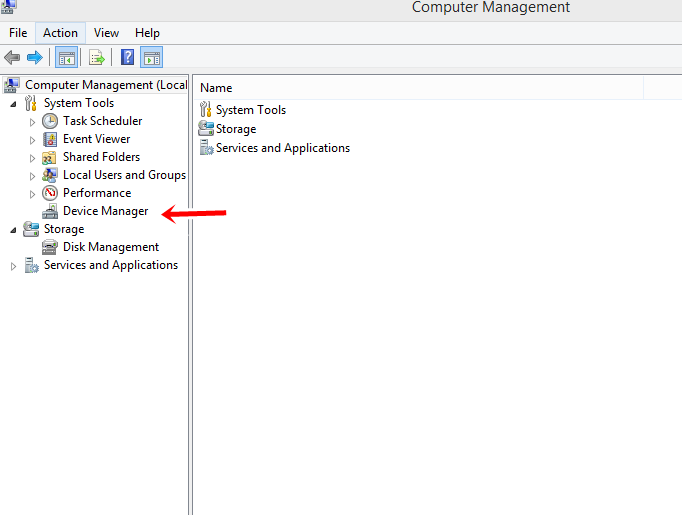Select Storage text in right pane
The width and height of the screenshot is (682, 515).
coord(236,129)
